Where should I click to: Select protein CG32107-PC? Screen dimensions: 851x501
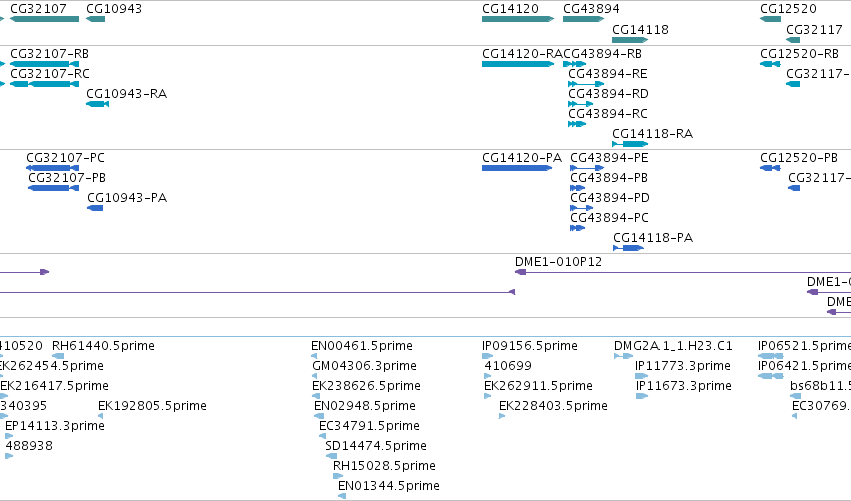pos(53,168)
